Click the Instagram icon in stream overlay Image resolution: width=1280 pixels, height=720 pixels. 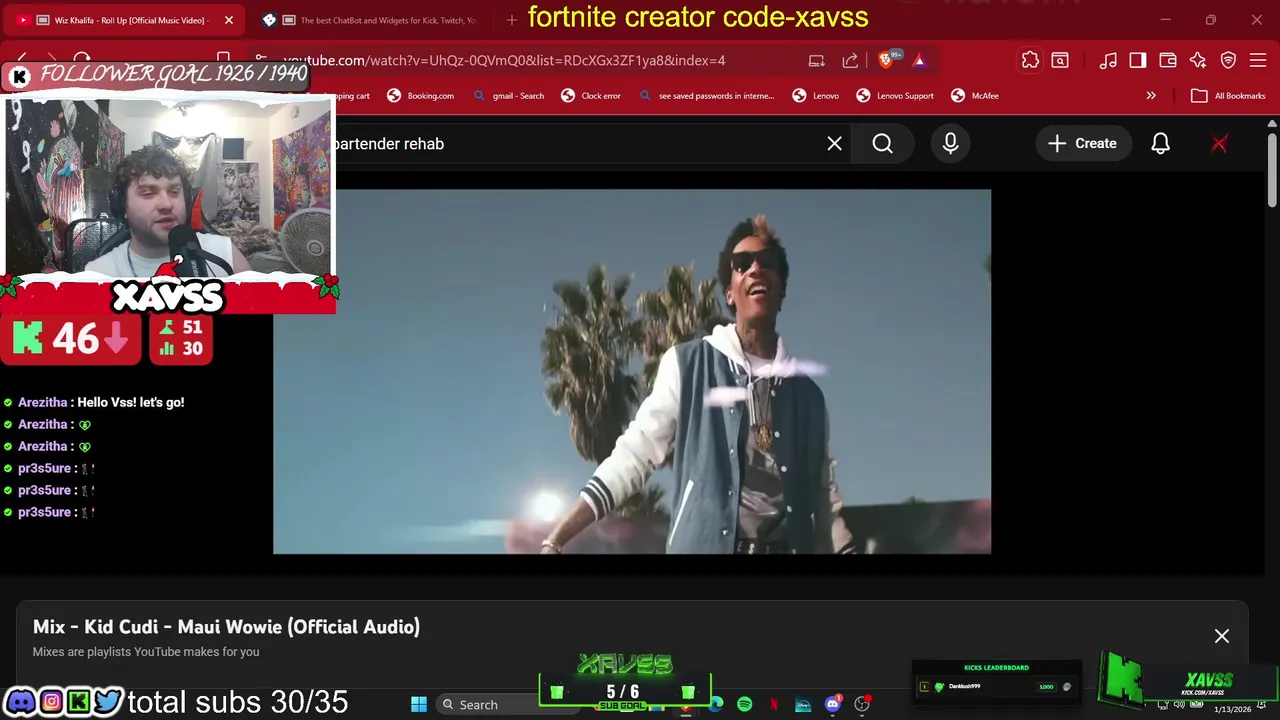tap(50, 702)
